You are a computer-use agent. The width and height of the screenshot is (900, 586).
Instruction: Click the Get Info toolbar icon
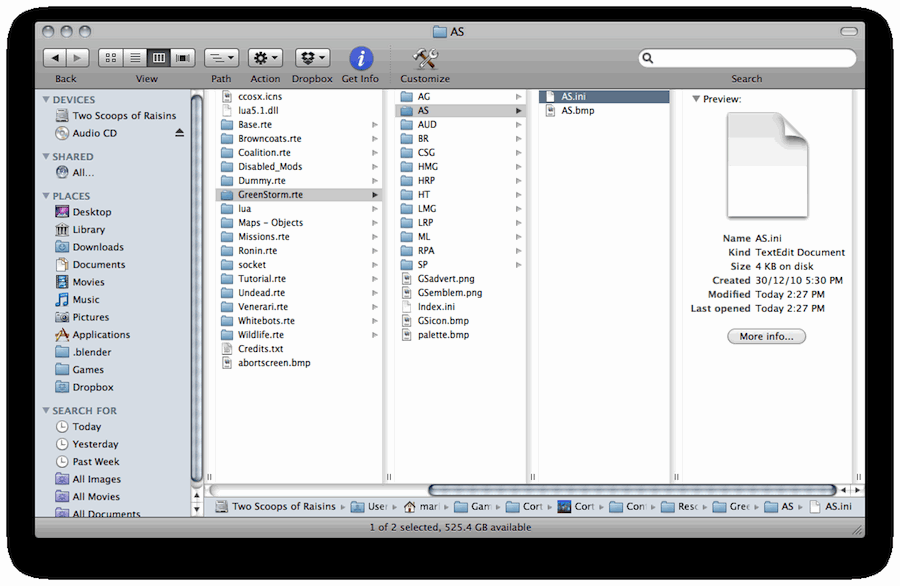click(x=360, y=59)
